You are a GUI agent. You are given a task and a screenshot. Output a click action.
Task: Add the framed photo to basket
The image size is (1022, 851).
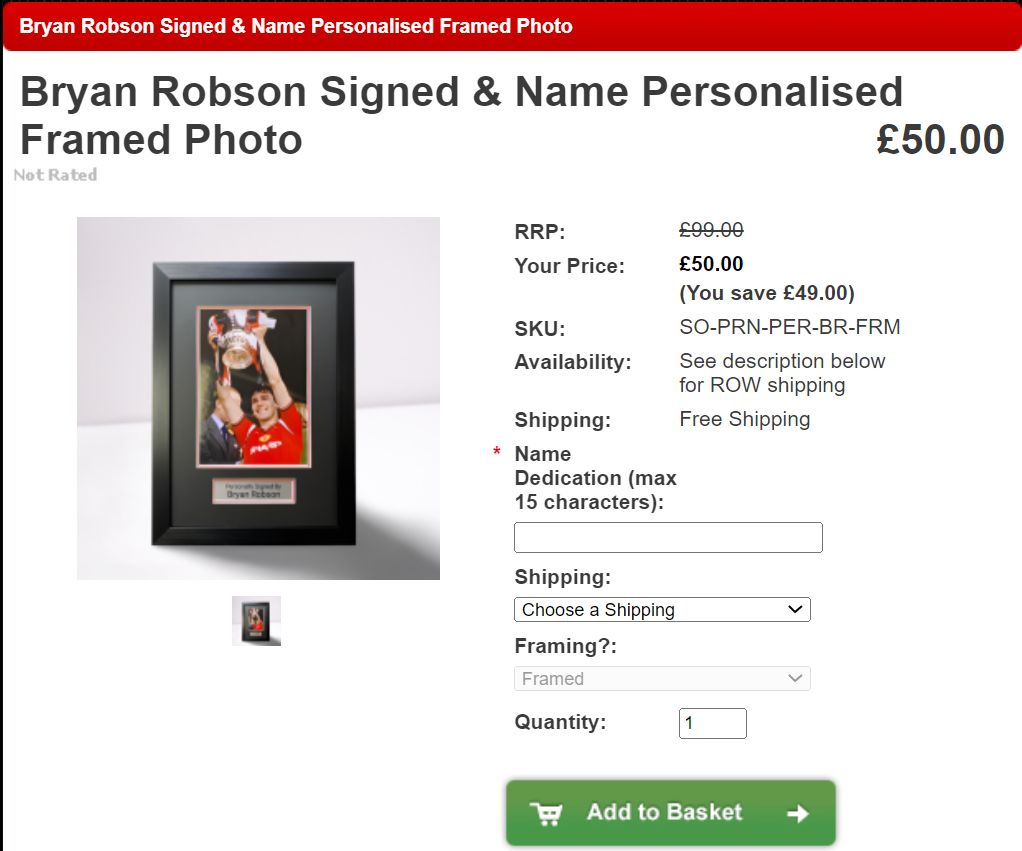tap(671, 813)
